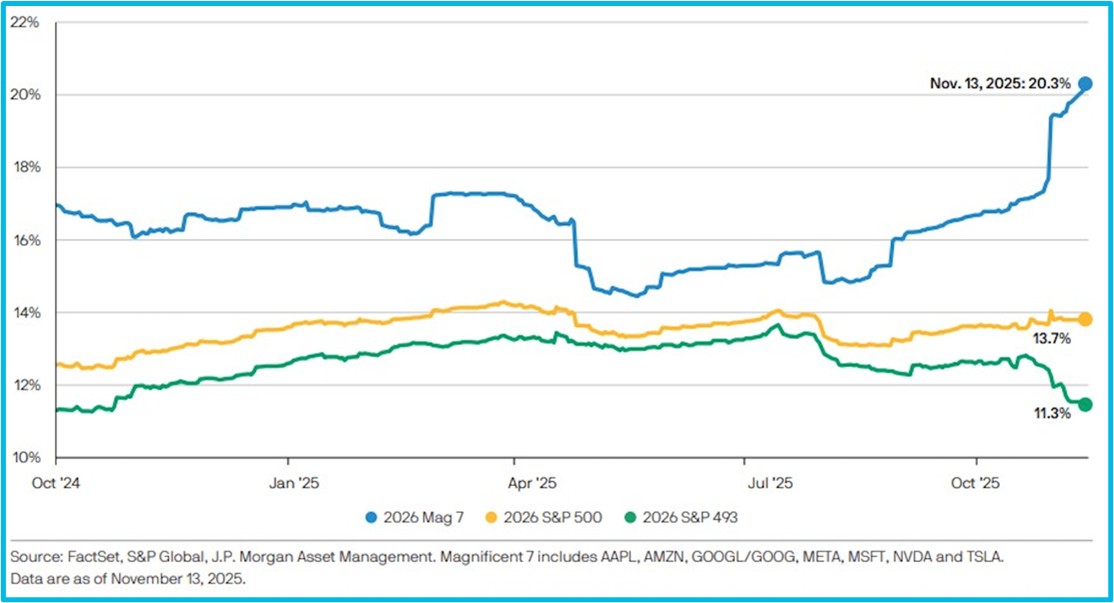
Task: Select the green endpoint marker near 11.3%
Action: pos(1085,404)
